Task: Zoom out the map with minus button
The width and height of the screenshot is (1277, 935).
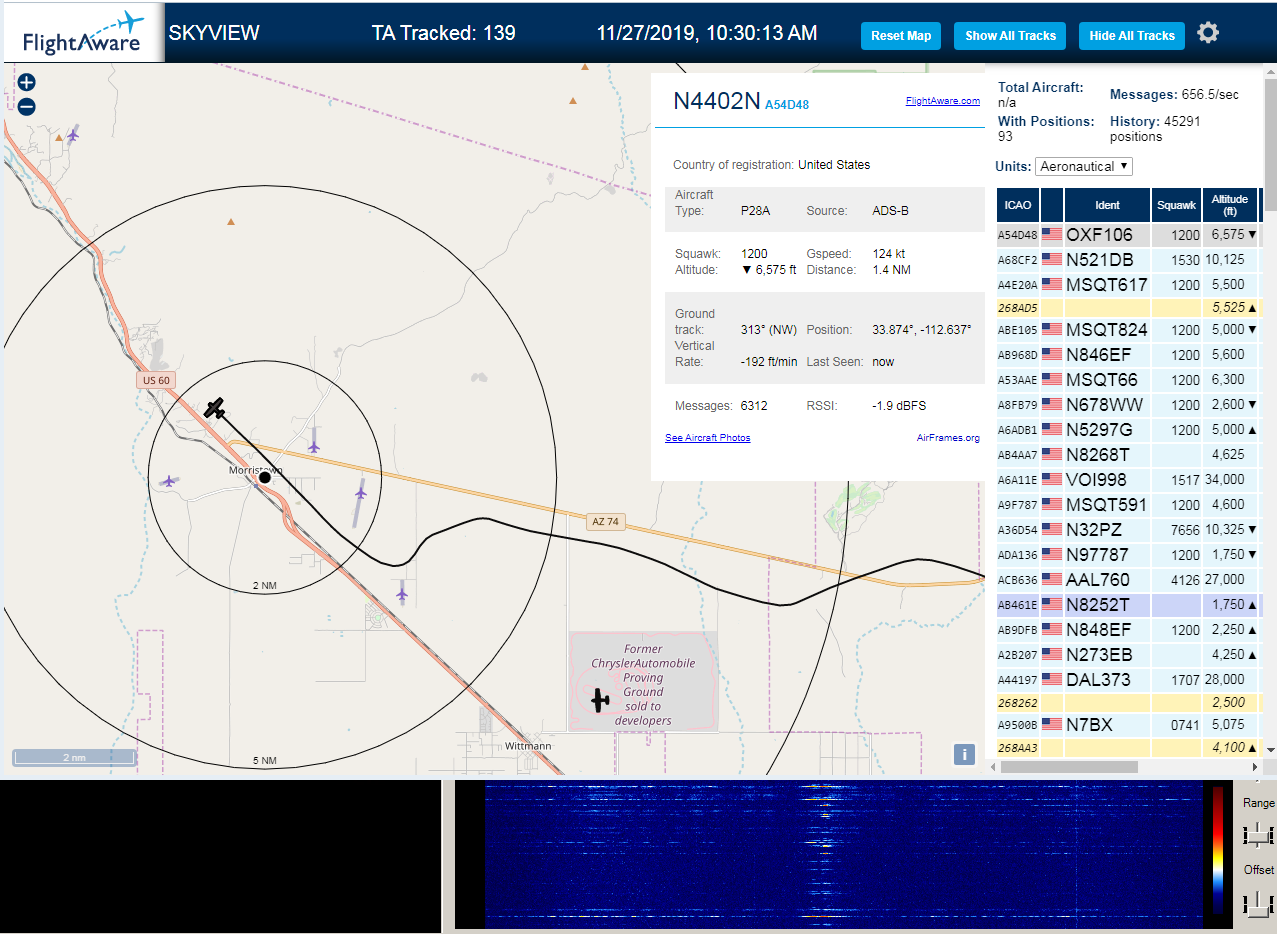Action: pyautogui.click(x=27, y=107)
